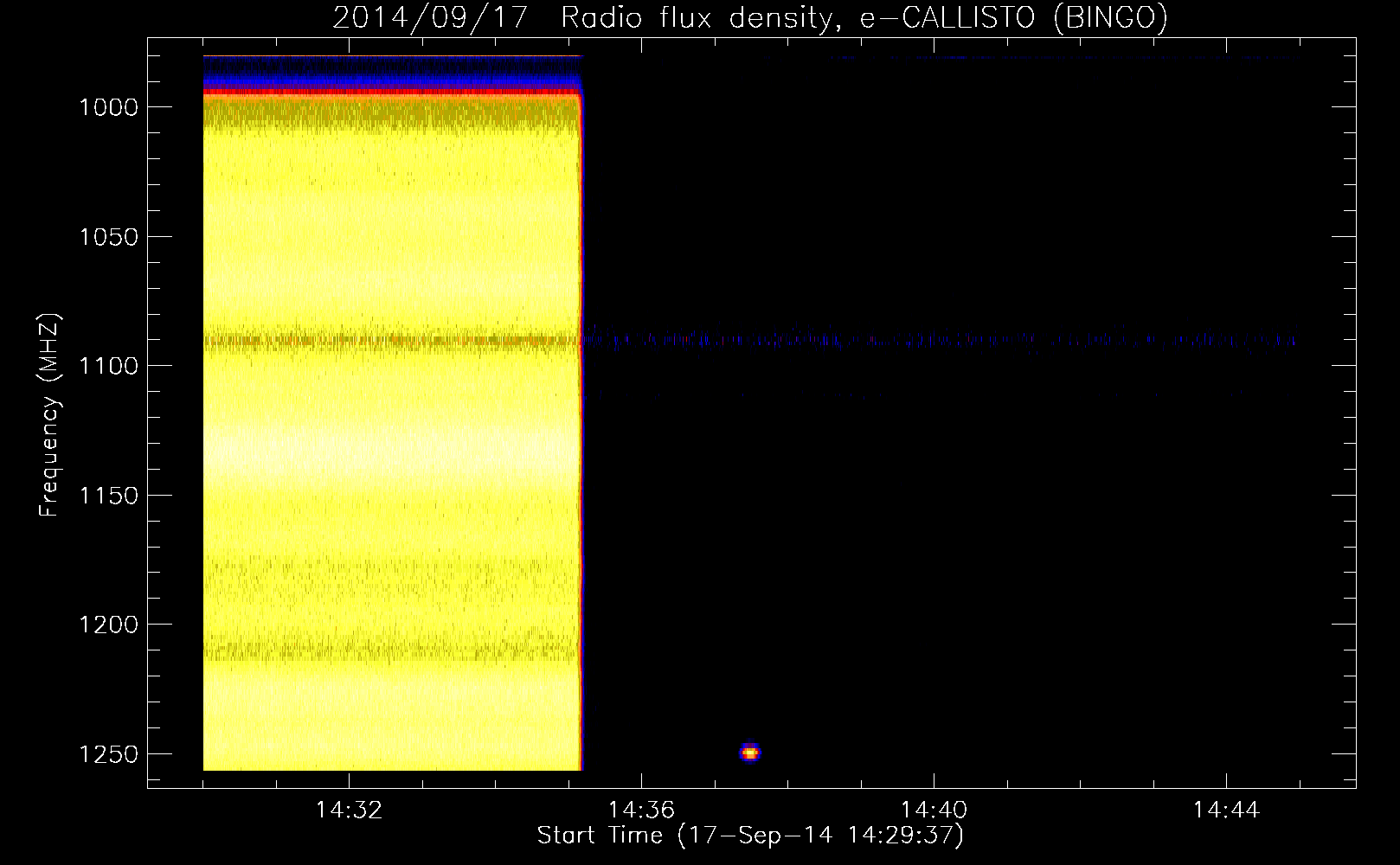
Task: Click the 14:36 time tick label
Action: pos(641,811)
